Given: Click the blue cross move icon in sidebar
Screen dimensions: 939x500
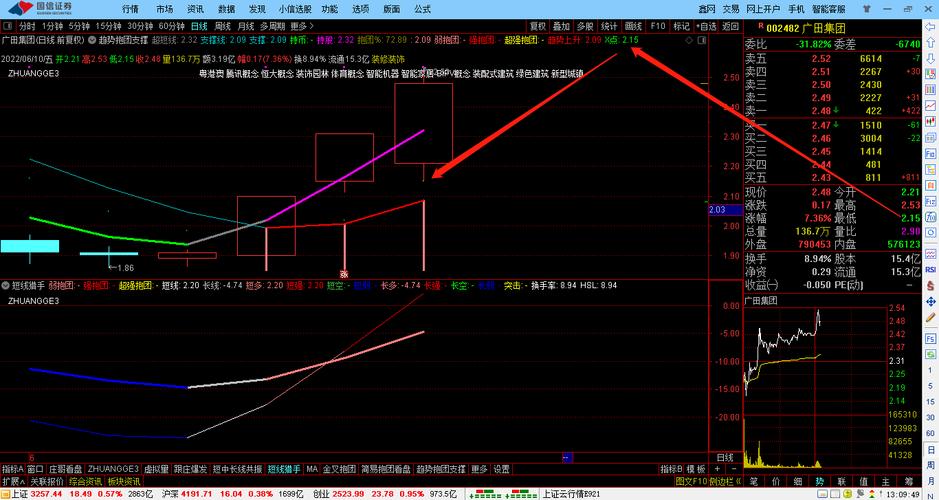Looking at the screenshot, I should point(931,301).
